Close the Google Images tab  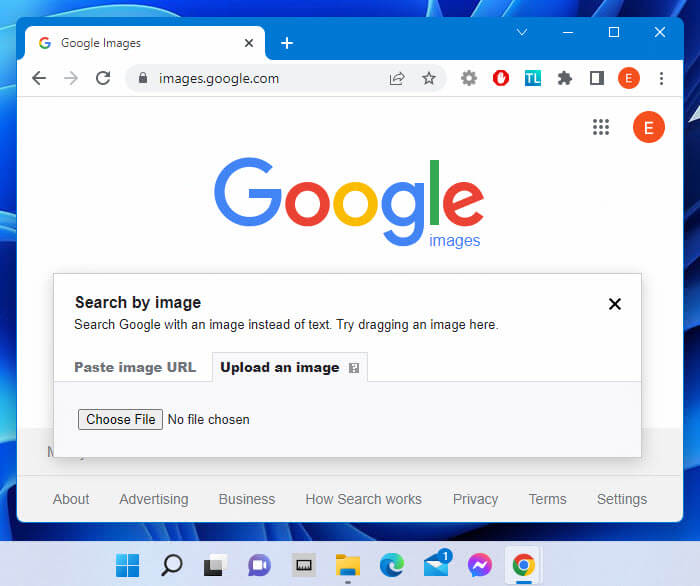pos(249,43)
